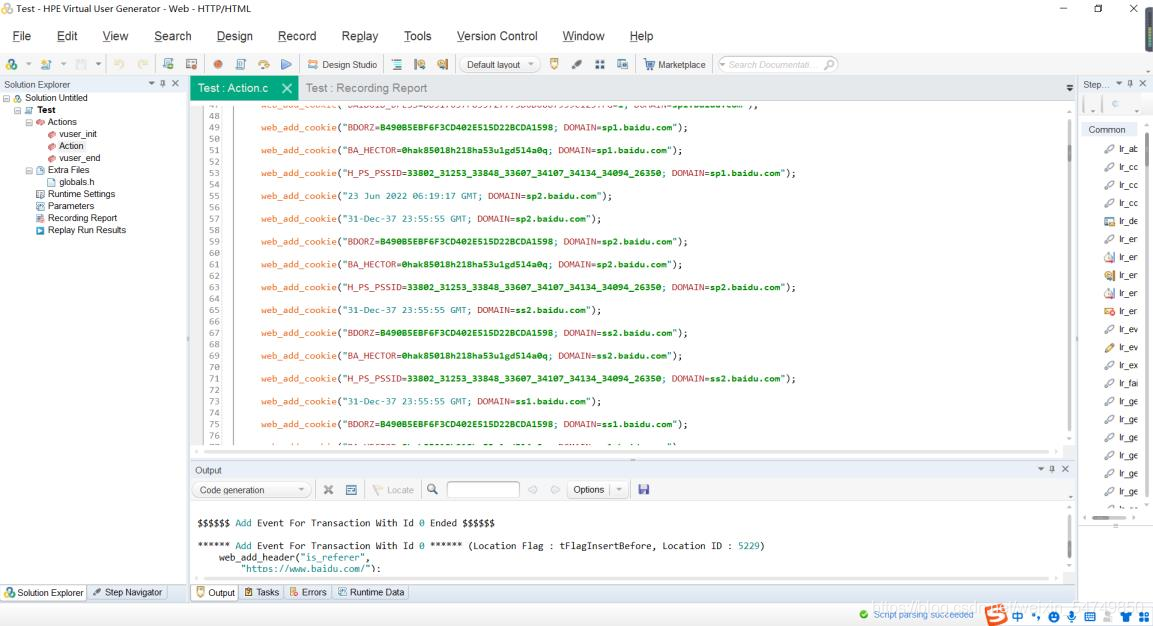Select vuser_init in Solution Explorer
This screenshot has width=1153, height=626.
(78, 134)
